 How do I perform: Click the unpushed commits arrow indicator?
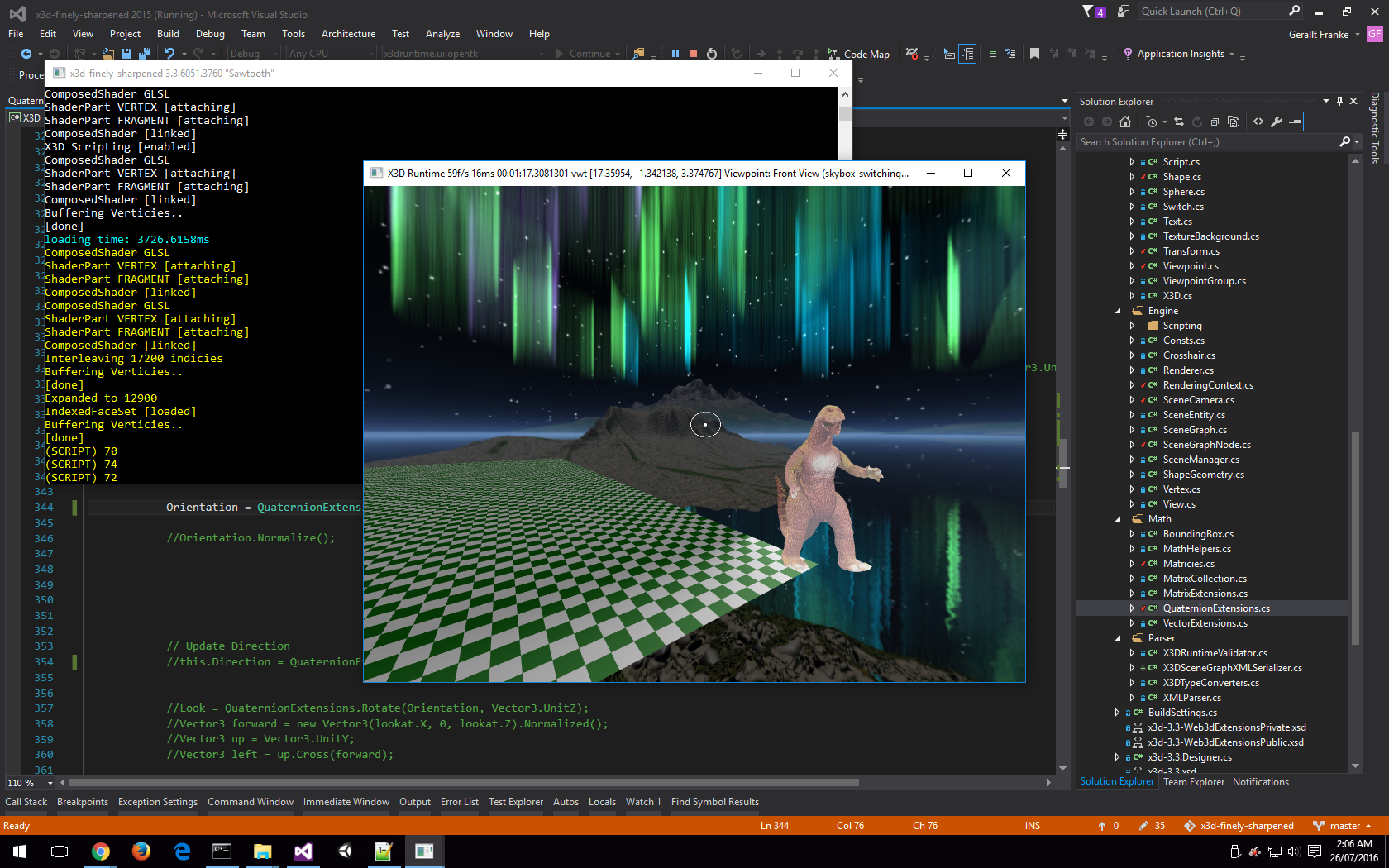(1109, 826)
